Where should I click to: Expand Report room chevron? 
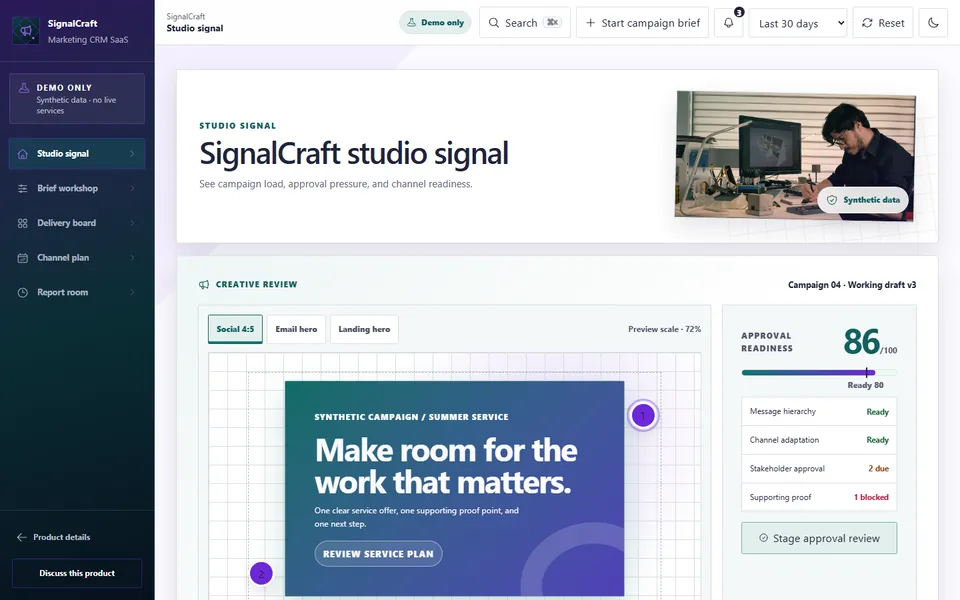[x=132, y=293]
